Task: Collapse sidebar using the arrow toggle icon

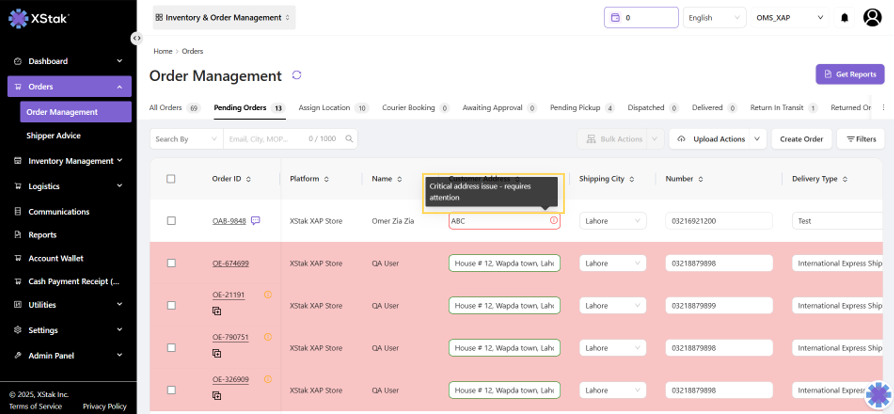Action: tap(136, 38)
